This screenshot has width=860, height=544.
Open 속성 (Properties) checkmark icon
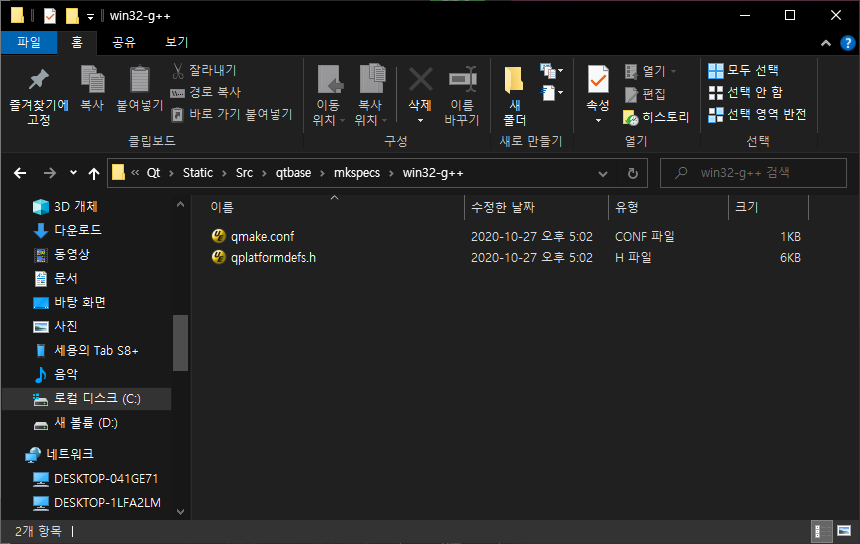pos(598,94)
